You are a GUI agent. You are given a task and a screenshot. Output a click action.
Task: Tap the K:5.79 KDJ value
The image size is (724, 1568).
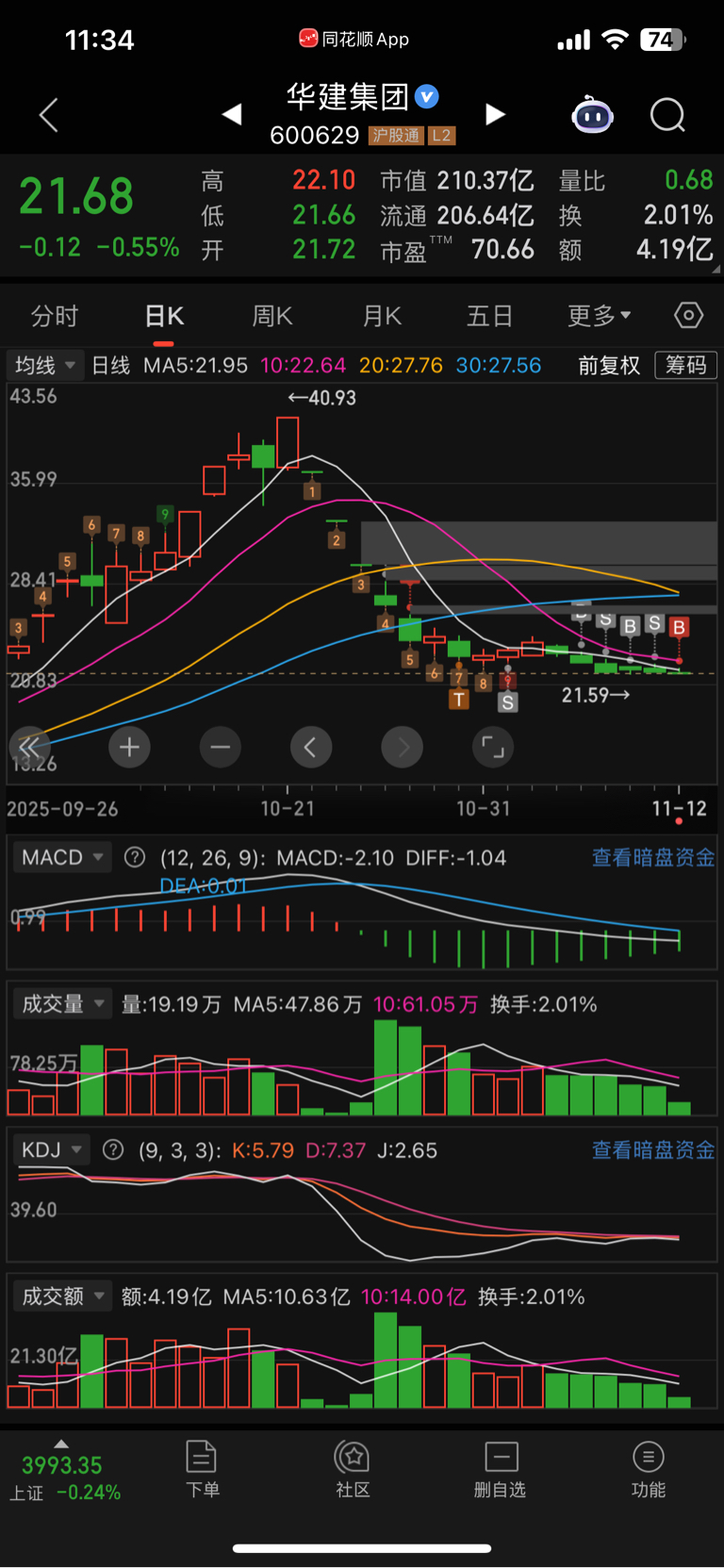click(x=263, y=1150)
